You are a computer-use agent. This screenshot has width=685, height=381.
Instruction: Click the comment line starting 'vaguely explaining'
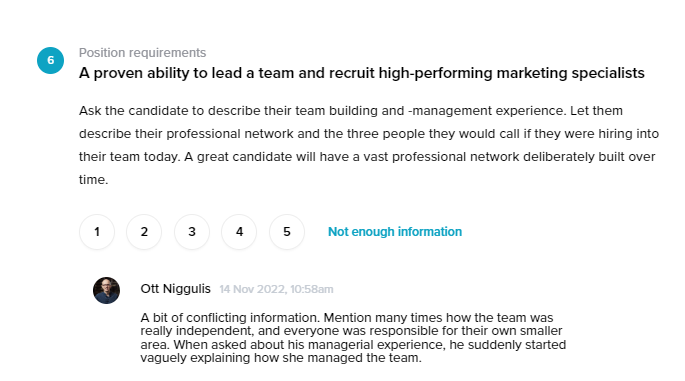pos(281,358)
